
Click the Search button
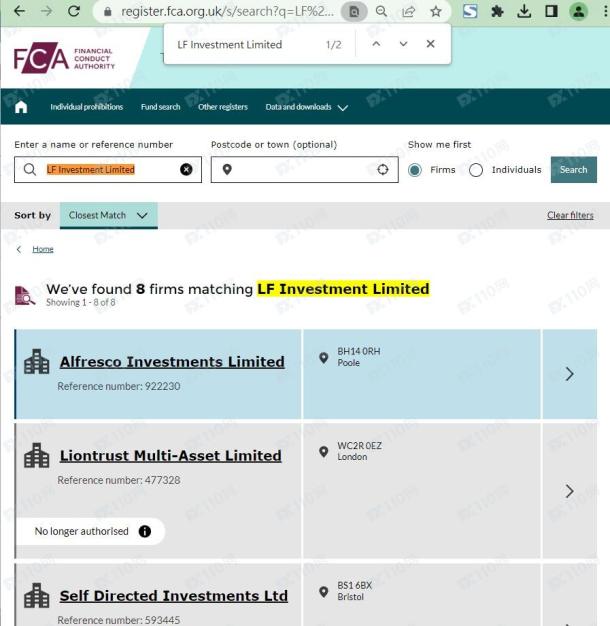(x=574, y=170)
